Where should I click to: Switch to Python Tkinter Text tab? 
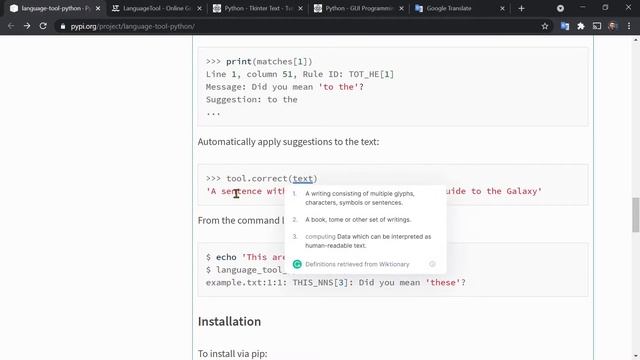[258, 8]
